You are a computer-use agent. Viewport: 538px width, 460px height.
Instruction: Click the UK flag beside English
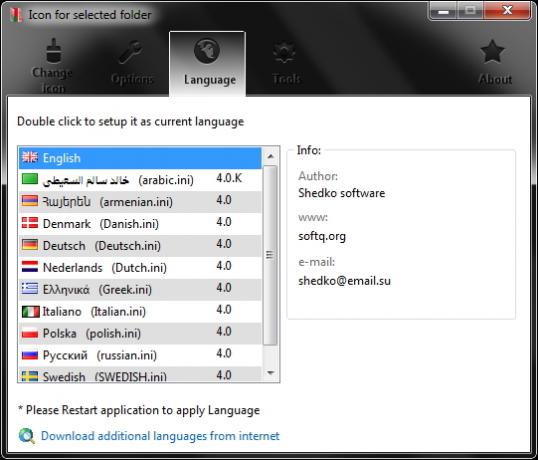30,157
